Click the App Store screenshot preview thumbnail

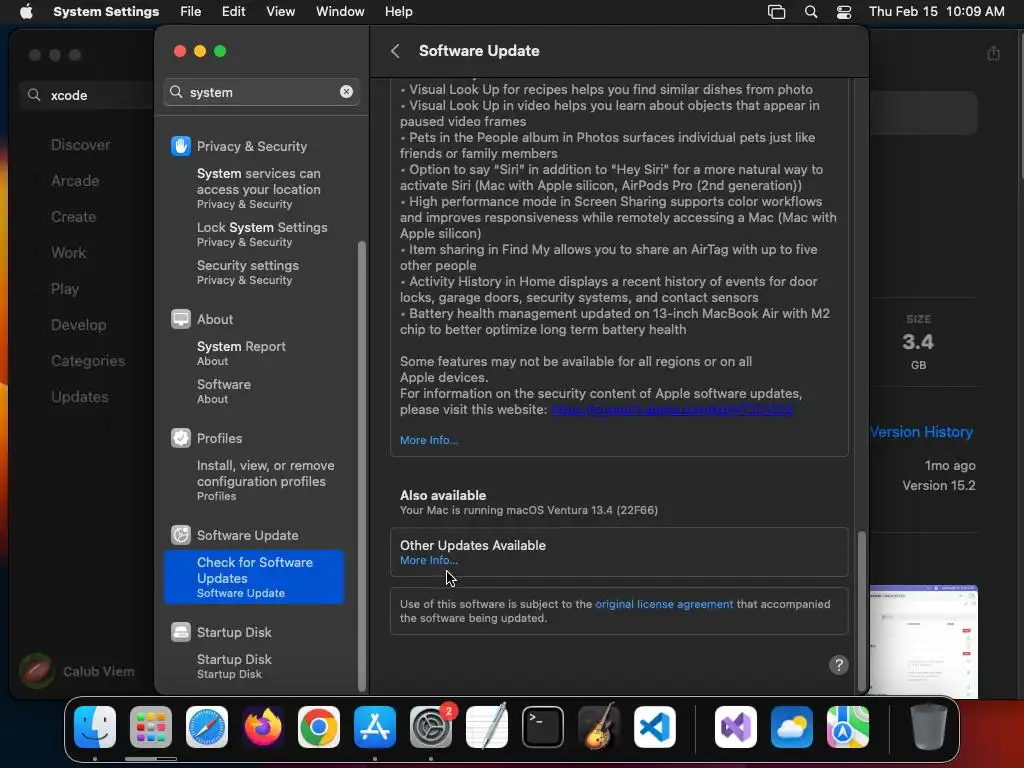click(x=923, y=641)
